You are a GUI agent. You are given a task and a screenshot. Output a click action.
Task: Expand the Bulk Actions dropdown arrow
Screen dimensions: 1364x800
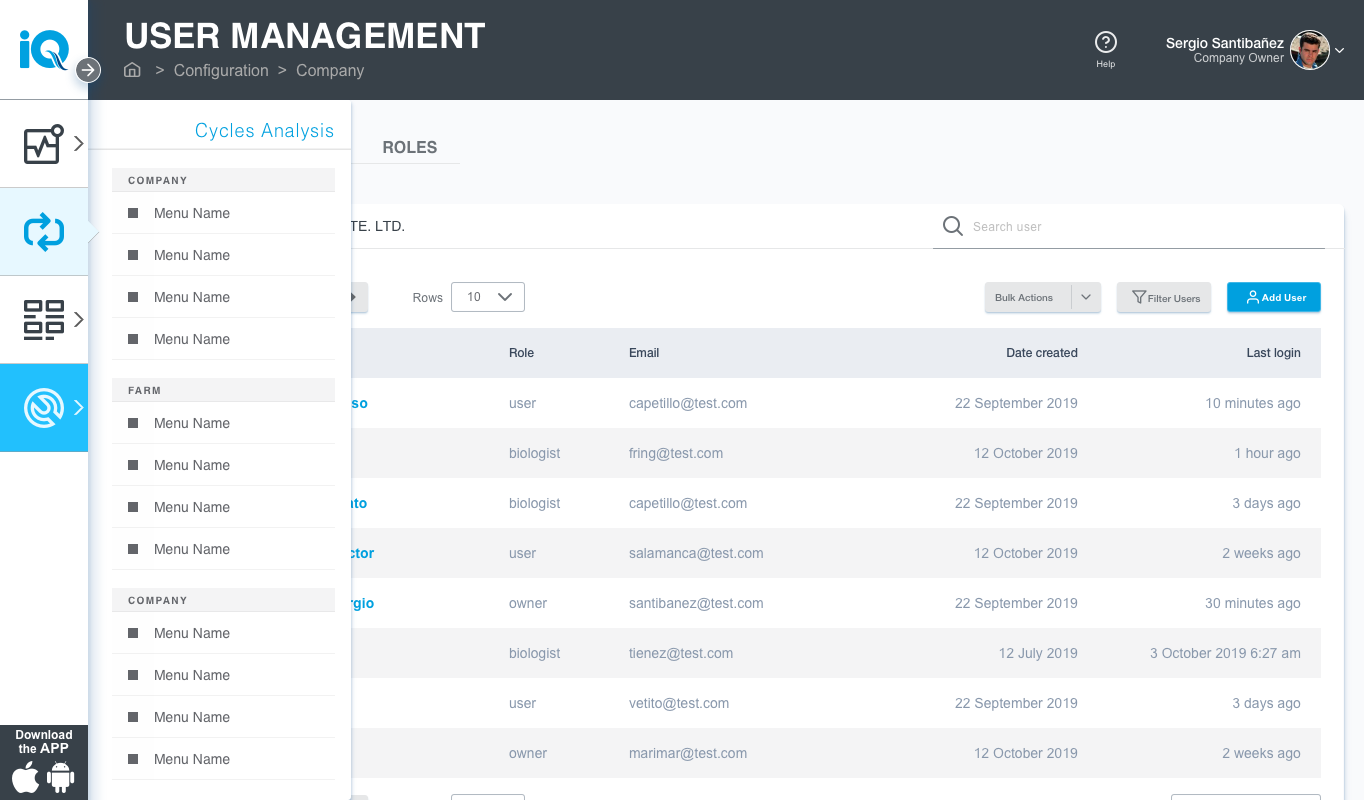point(1086,298)
